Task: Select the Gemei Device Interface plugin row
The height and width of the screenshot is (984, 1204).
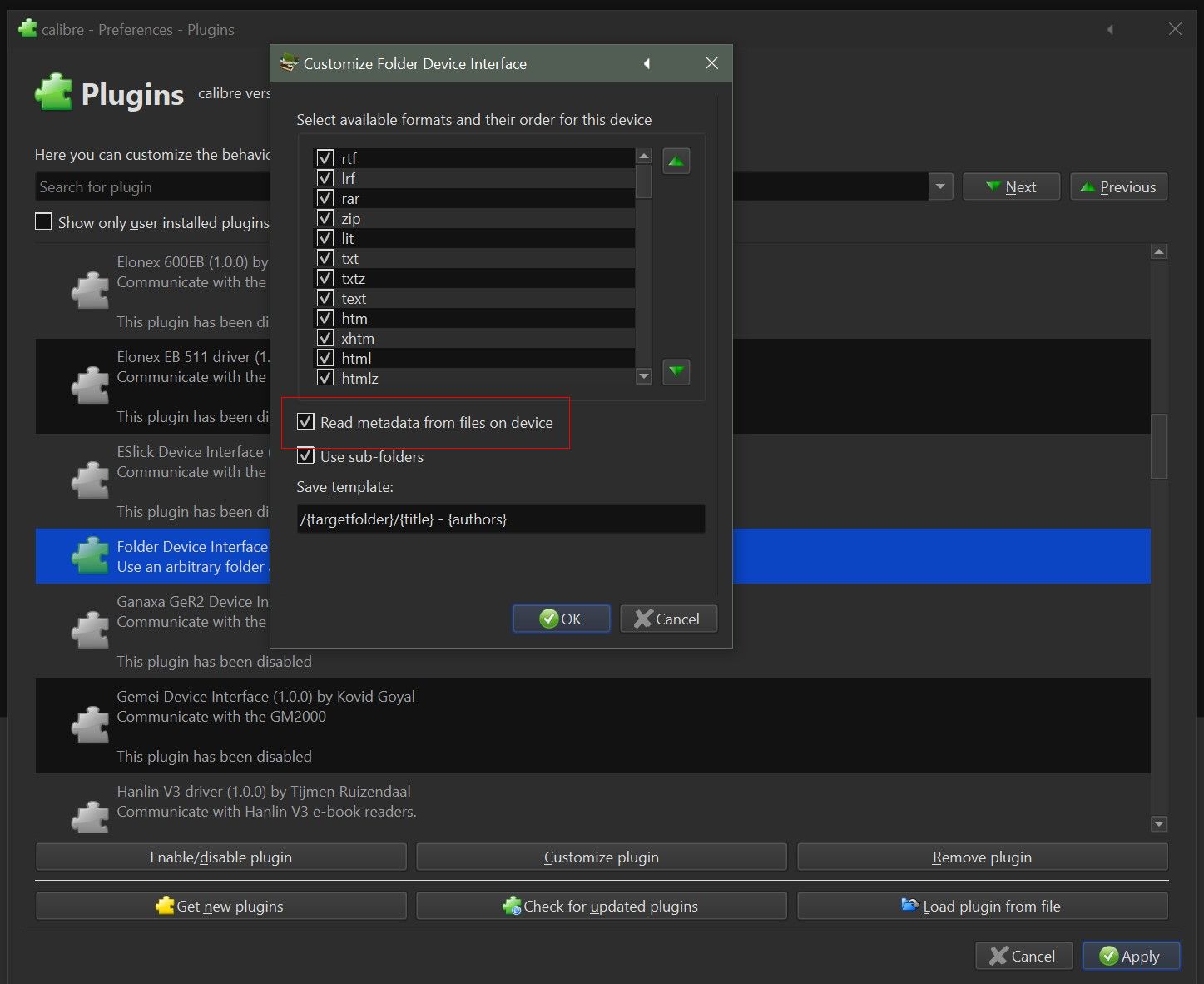Action: click(593, 726)
